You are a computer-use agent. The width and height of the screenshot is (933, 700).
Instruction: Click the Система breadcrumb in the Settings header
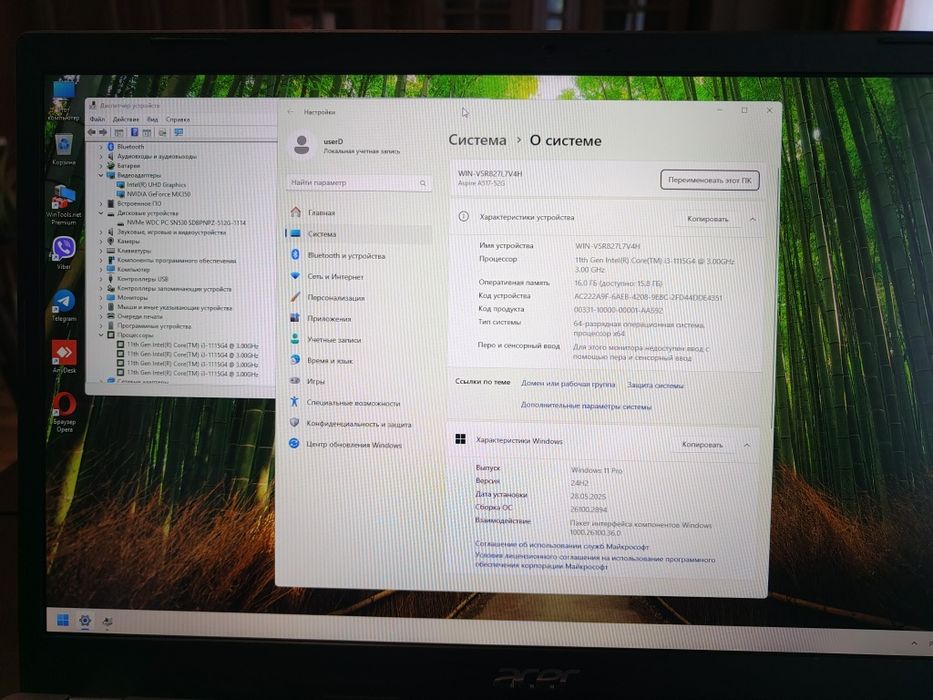pyautogui.click(x=477, y=140)
